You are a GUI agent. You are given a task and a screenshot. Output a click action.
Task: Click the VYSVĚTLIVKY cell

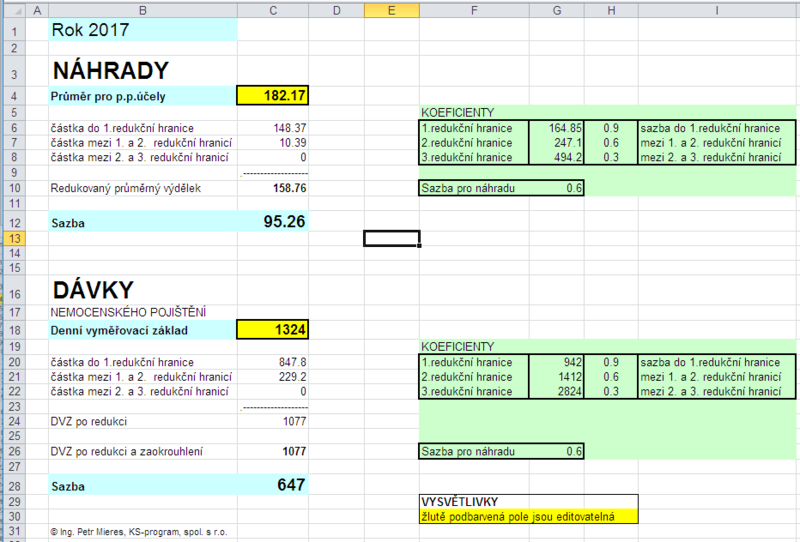click(x=474, y=502)
